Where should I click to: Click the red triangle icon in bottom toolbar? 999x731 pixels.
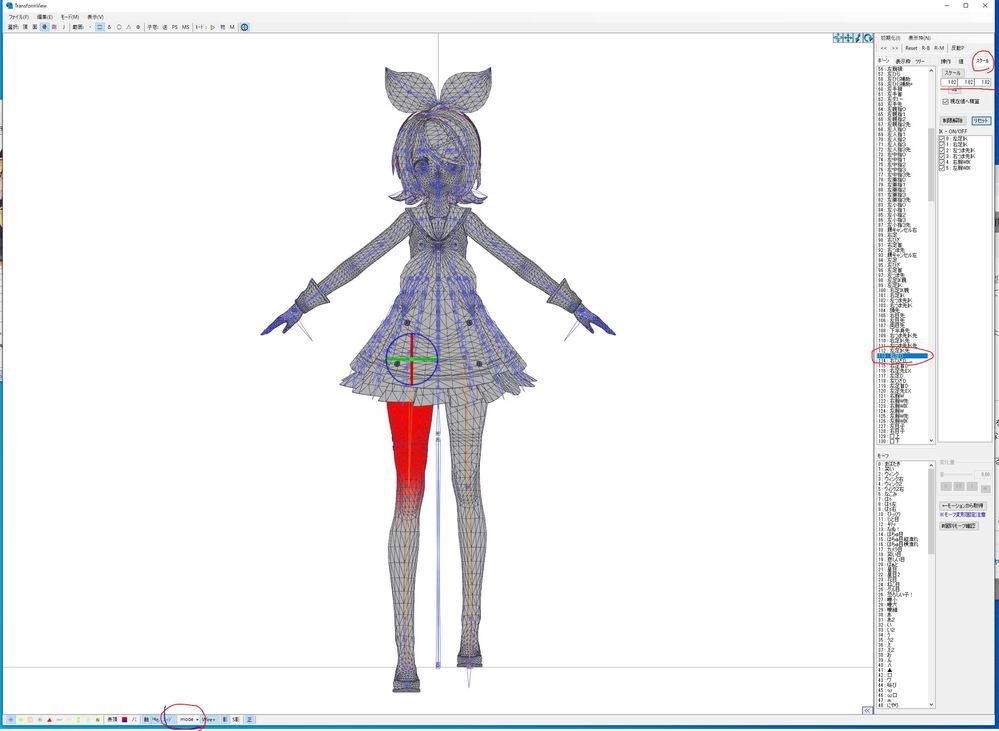point(49,720)
